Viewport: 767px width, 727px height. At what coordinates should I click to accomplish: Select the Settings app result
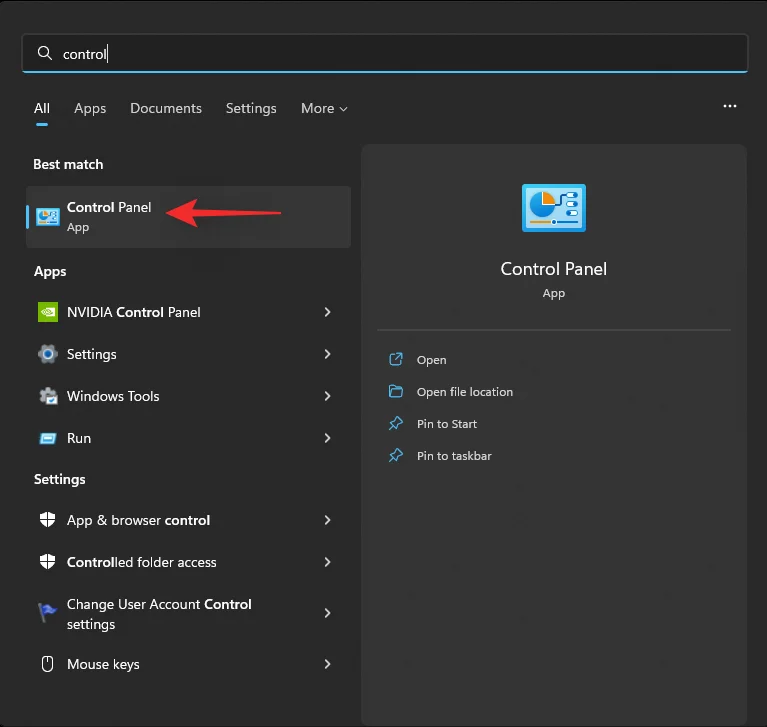(188, 354)
